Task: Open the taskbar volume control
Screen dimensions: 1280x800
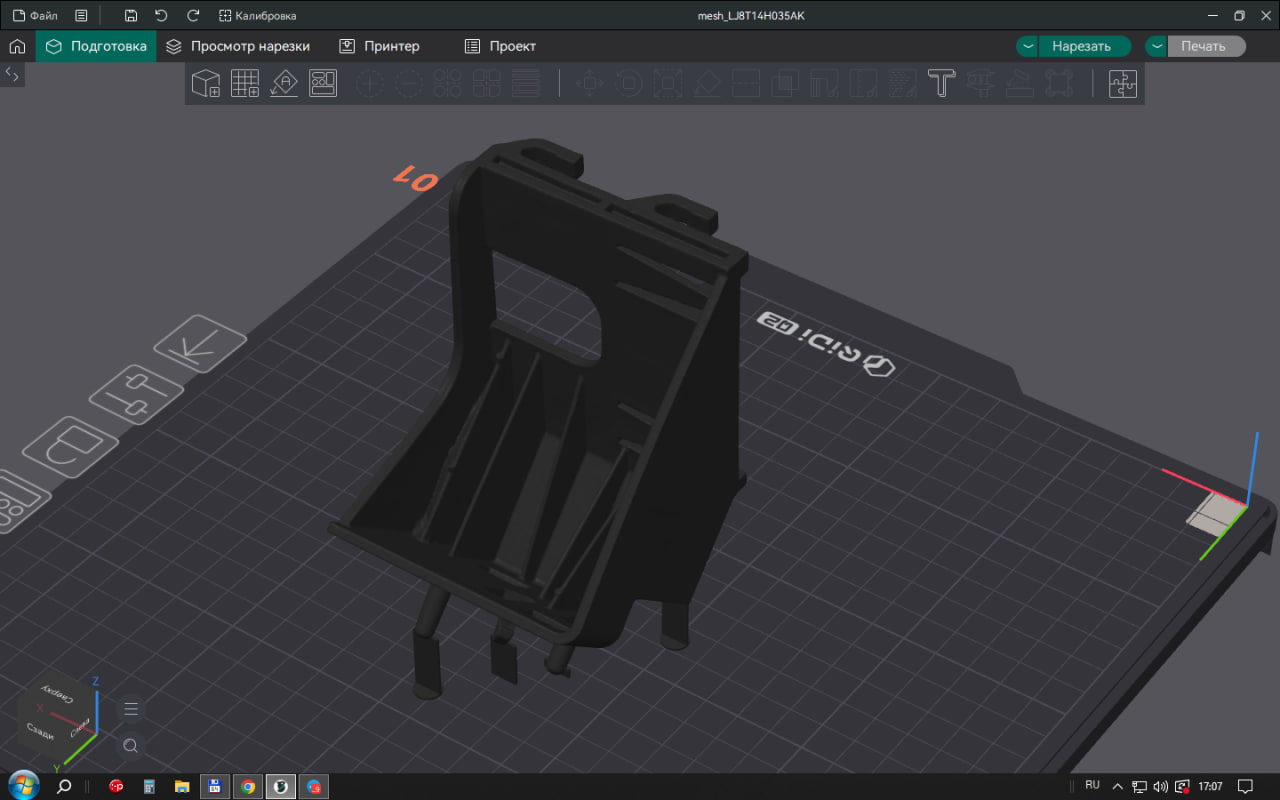Action: pos(1161,786)
